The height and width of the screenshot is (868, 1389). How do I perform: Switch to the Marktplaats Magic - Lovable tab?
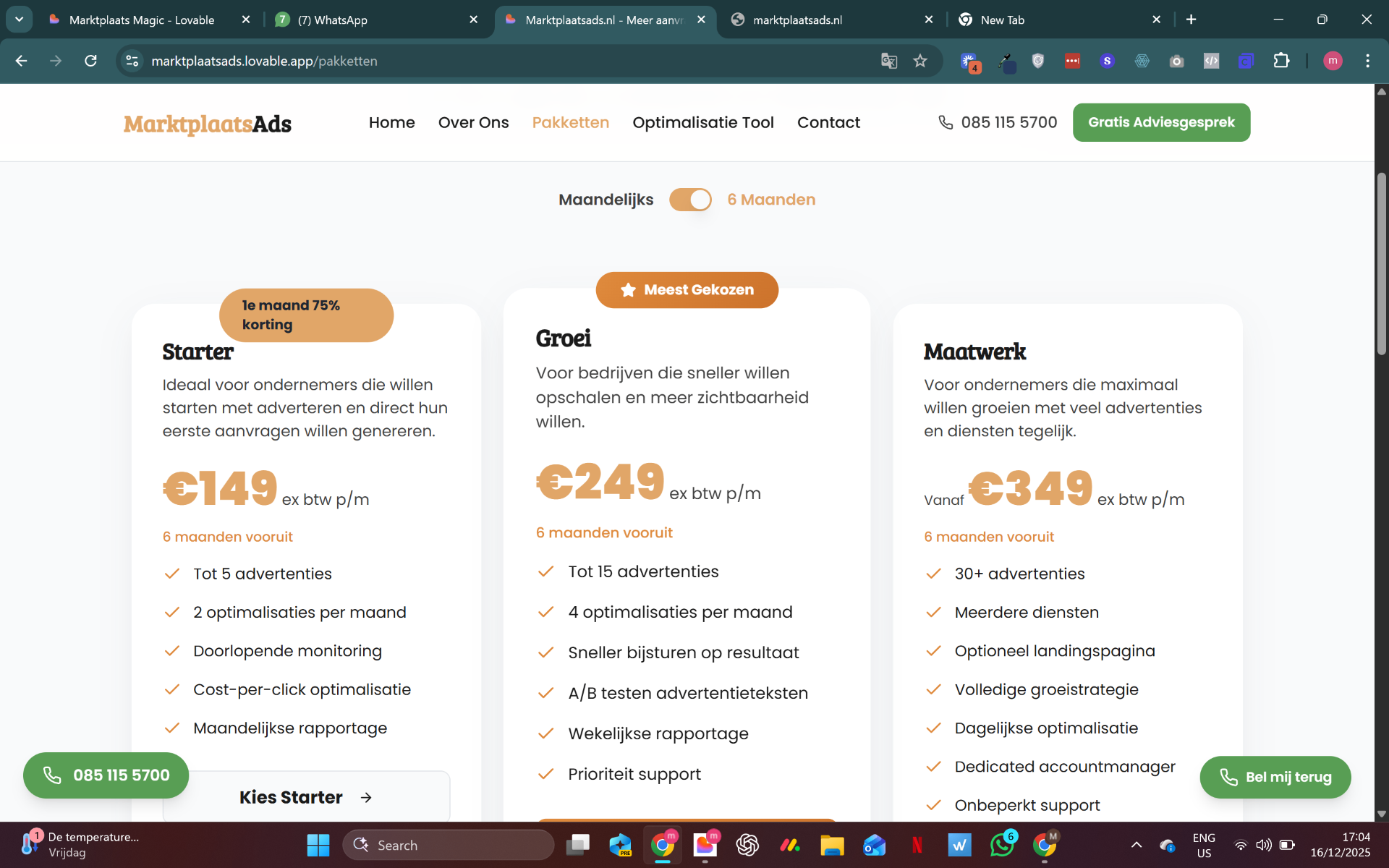[142, 20]
